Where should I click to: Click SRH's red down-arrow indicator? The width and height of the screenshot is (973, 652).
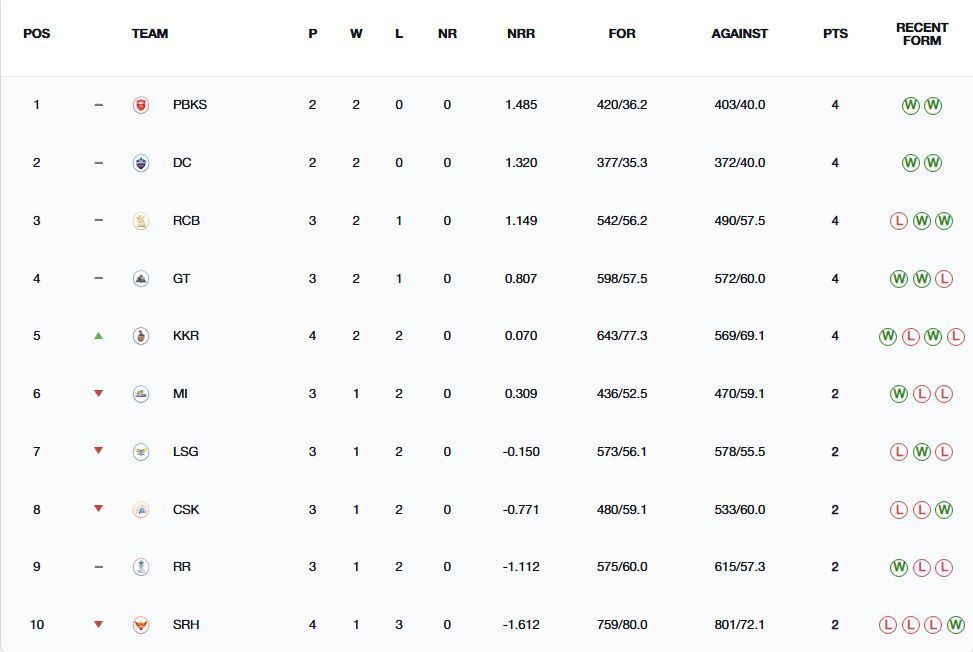98,625
